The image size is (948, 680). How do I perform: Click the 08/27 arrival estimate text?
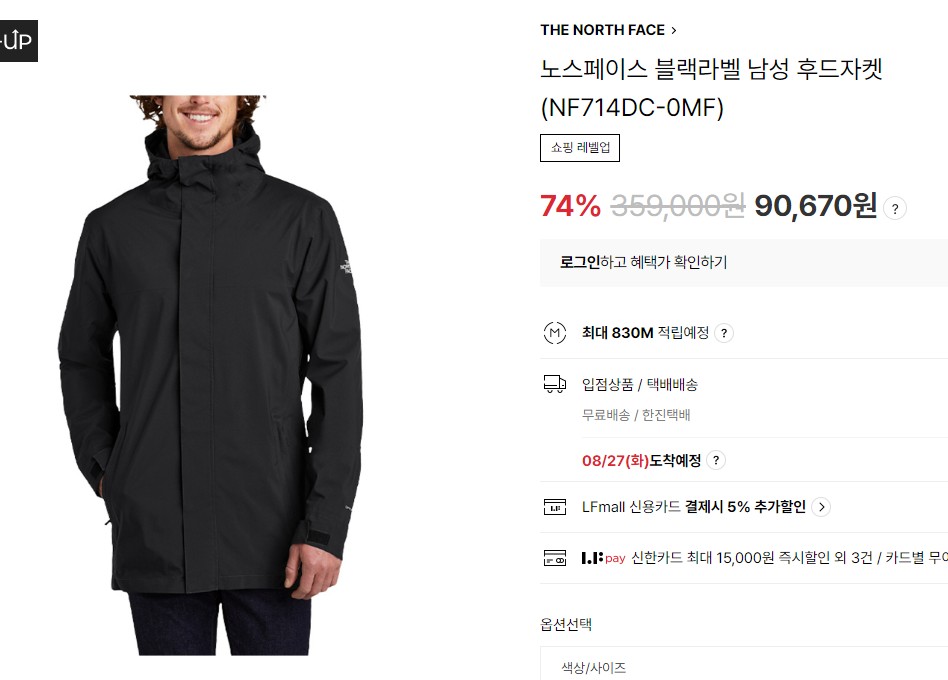641,461
